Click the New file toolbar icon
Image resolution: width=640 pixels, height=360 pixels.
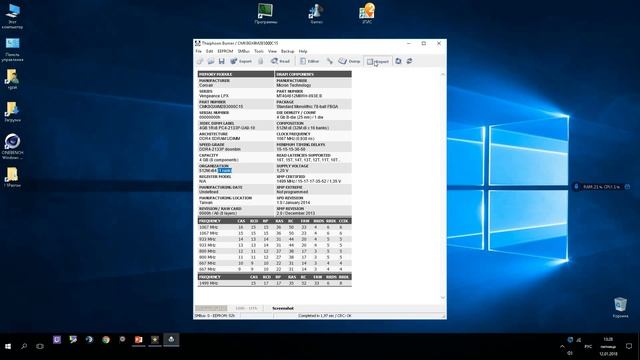point(200,61)
